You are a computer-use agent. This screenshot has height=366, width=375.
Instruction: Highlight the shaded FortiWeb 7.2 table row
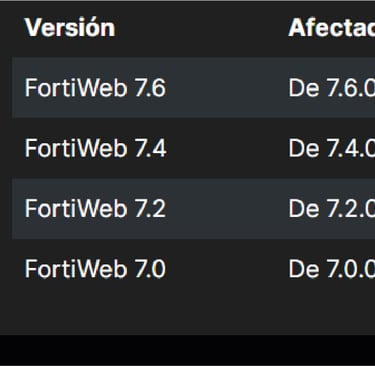coord(193,209)
